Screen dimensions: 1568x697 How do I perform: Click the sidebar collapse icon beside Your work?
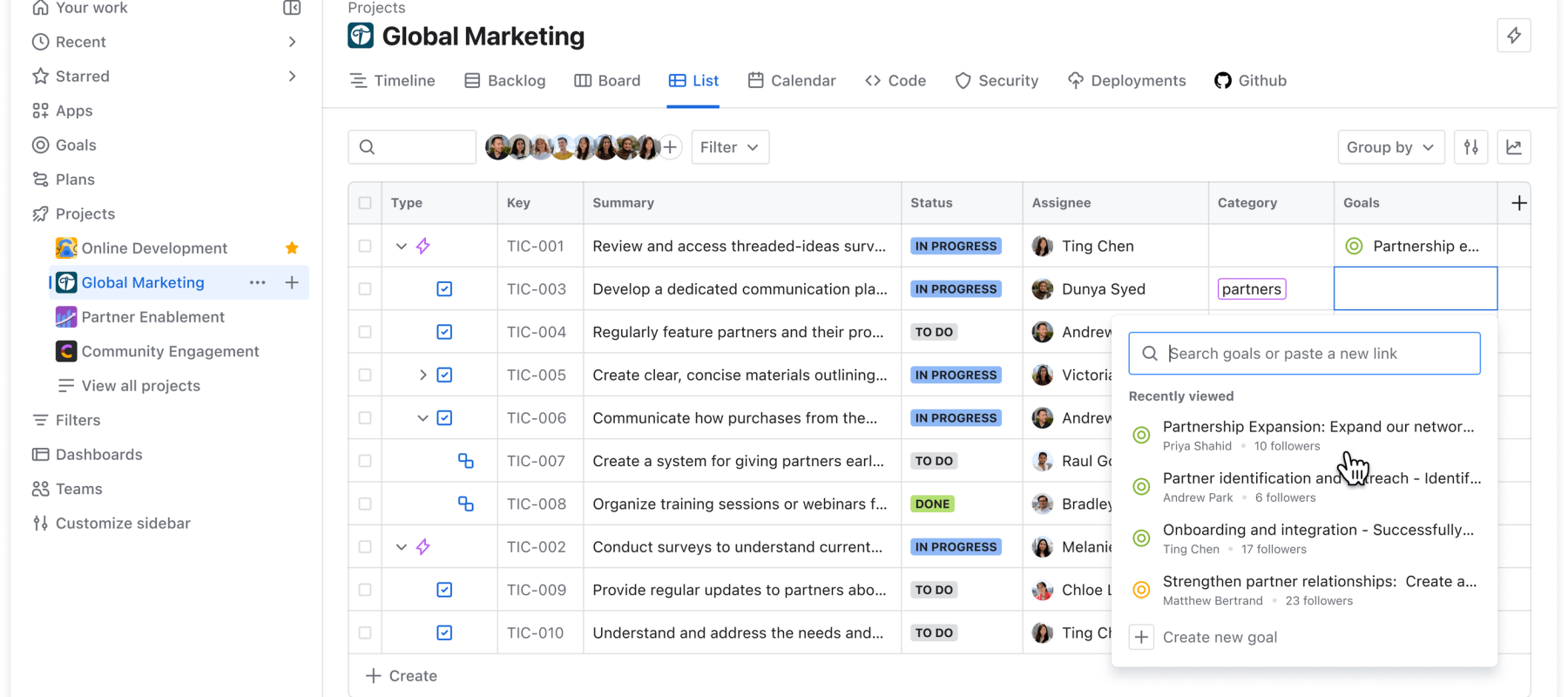[x=292, y=8]
